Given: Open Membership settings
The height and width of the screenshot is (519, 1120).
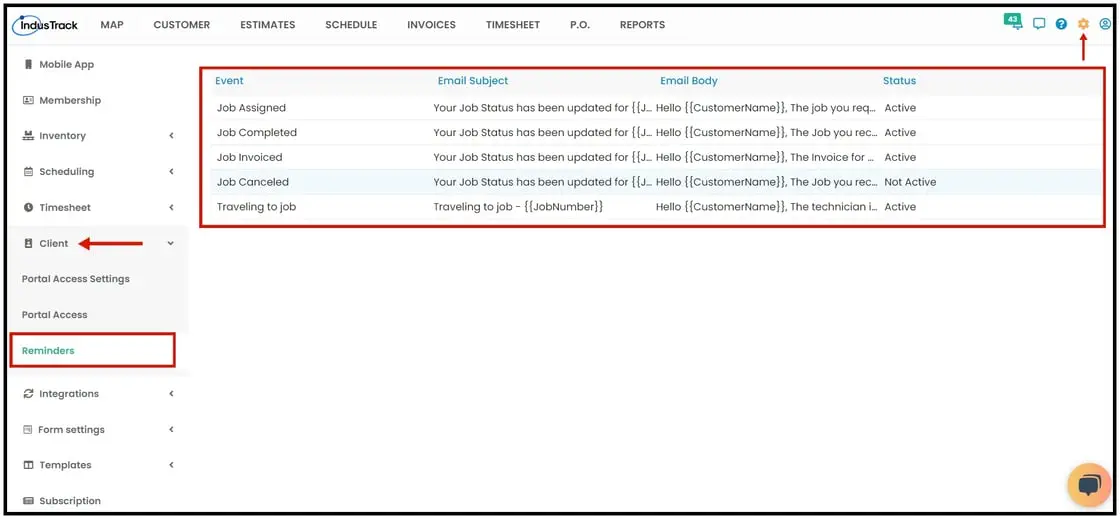Looking at the screenshot, I should click(x=70, y=100).
